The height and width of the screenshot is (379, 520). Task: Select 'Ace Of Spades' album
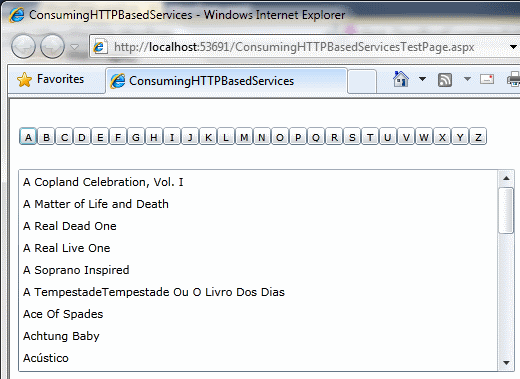click(258, 314)
